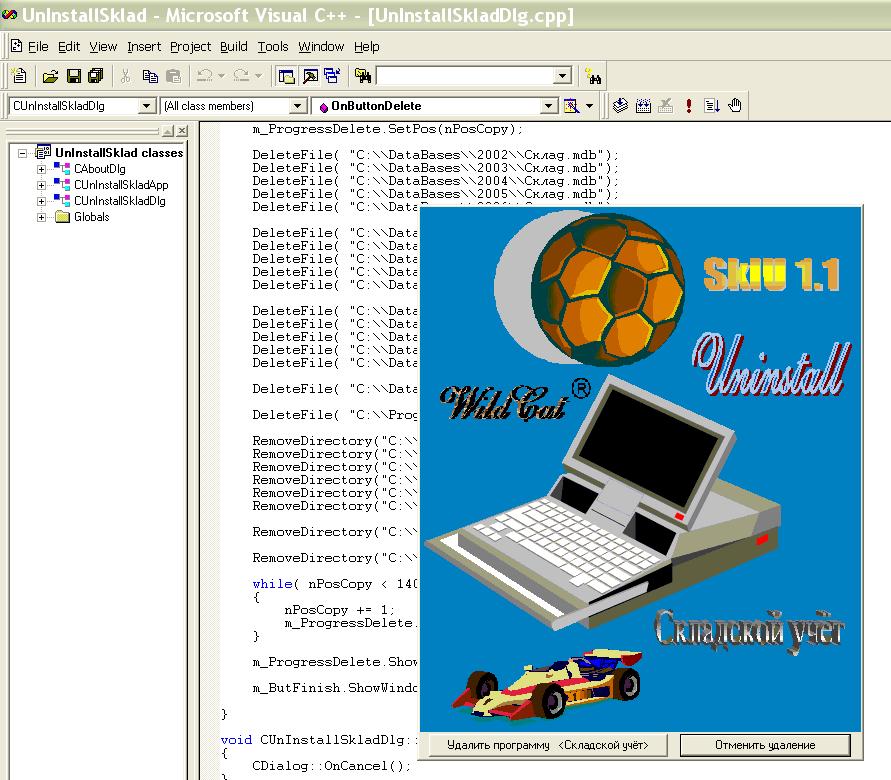Screen dimensions: 891x780
Task: Click the Copy icon in the toolbar
Action: point(150,76)
